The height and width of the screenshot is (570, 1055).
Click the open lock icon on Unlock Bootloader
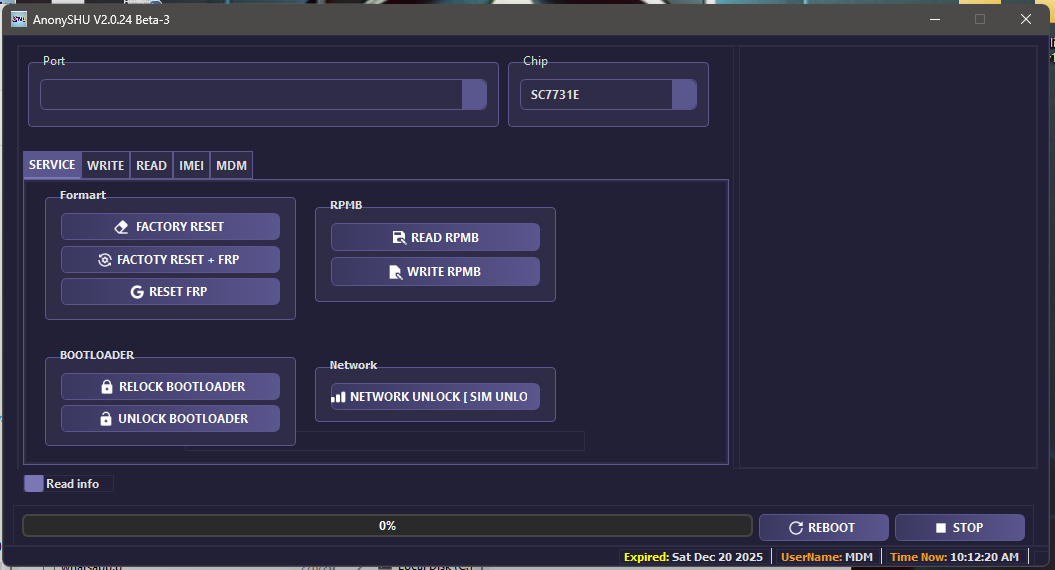point(106,419)
